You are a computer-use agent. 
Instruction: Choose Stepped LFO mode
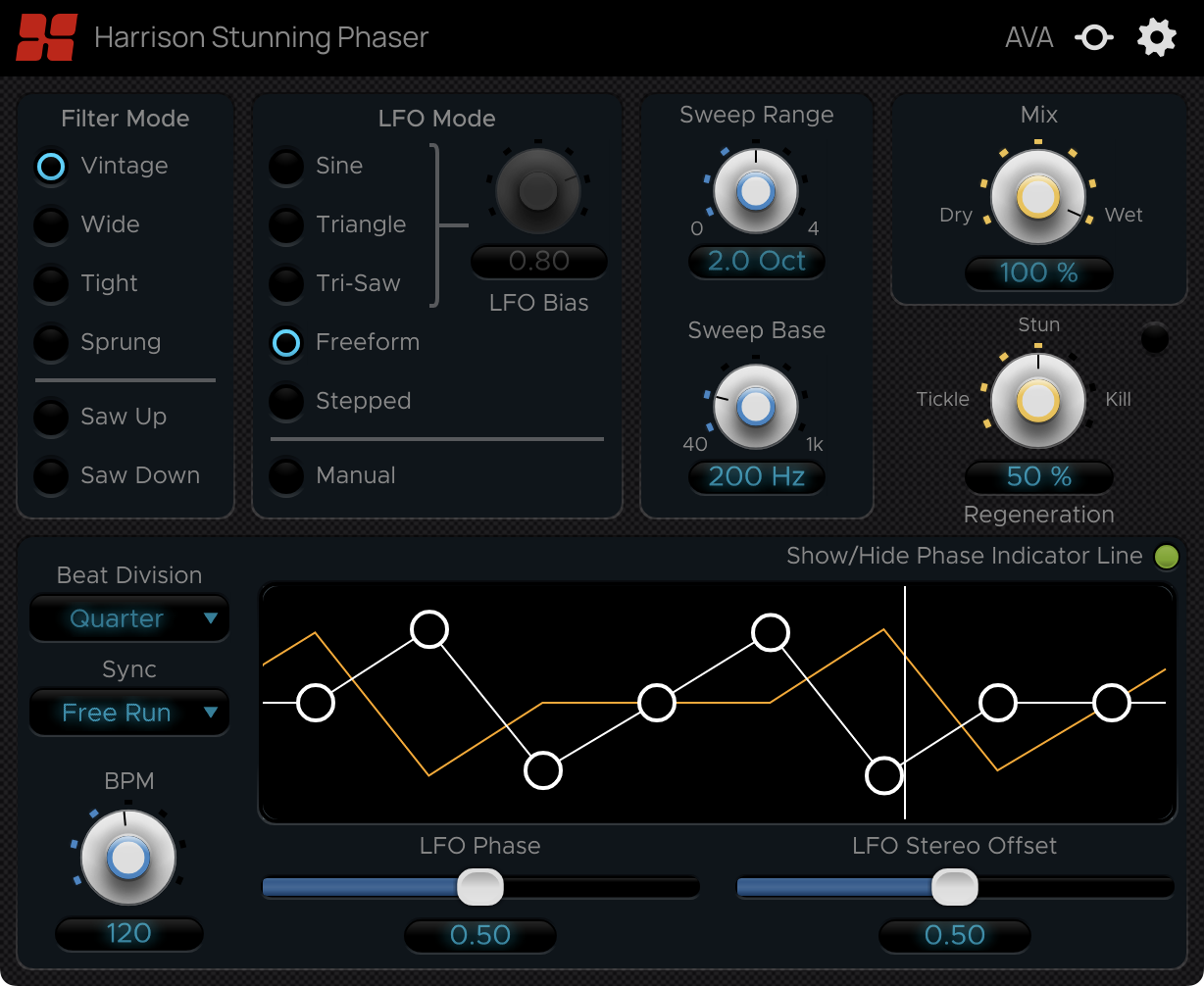coord(286,402)
